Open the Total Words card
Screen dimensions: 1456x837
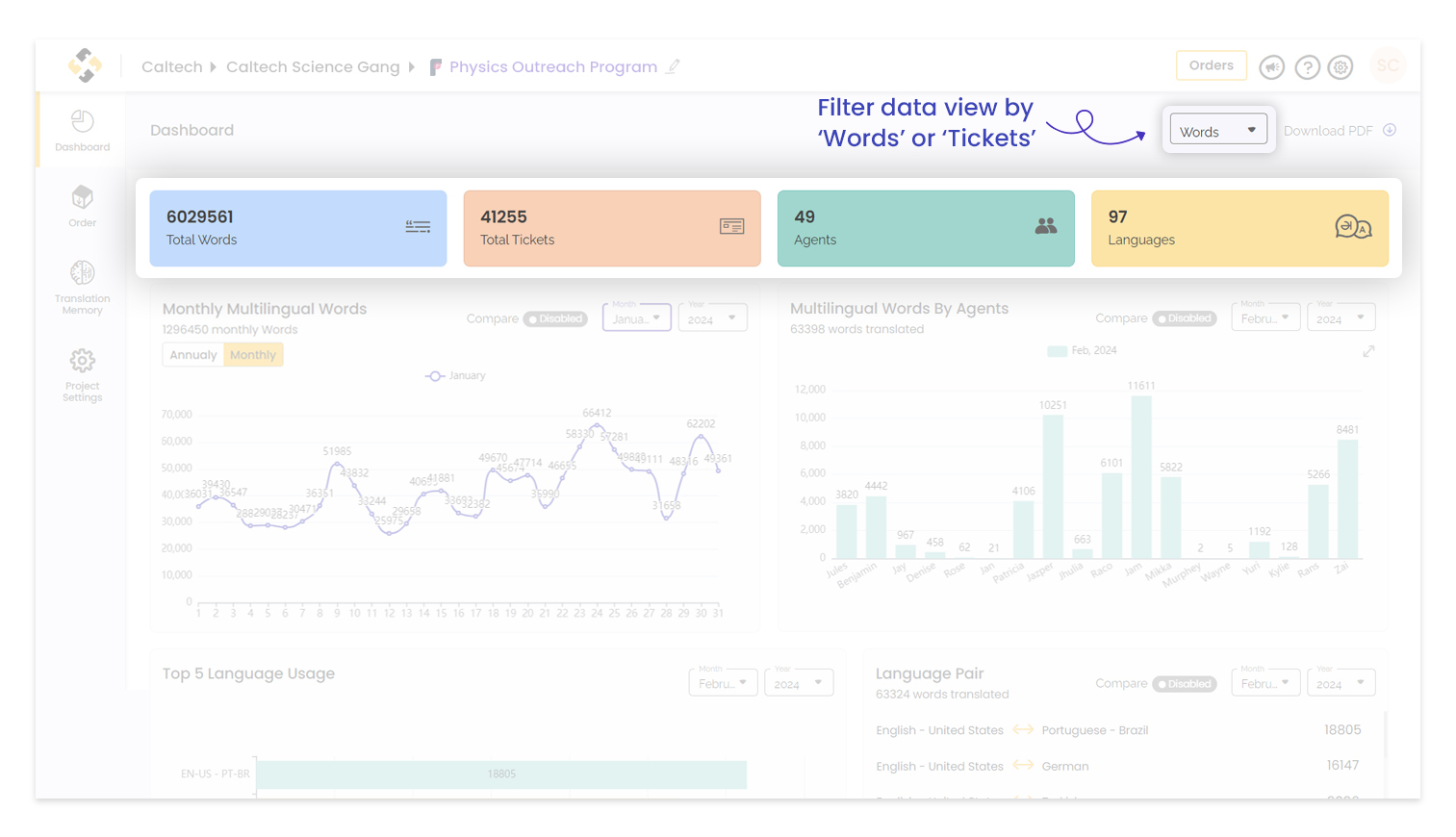[298, 228]
